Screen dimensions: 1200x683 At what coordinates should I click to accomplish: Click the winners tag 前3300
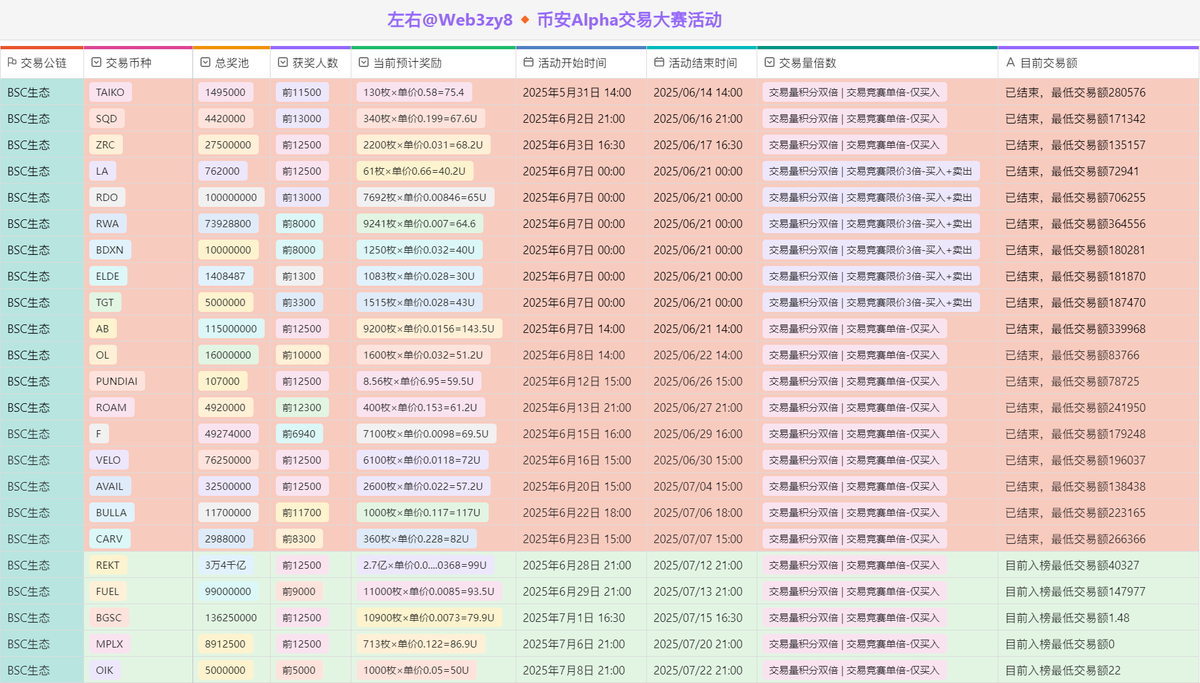[x=299, y=302]
